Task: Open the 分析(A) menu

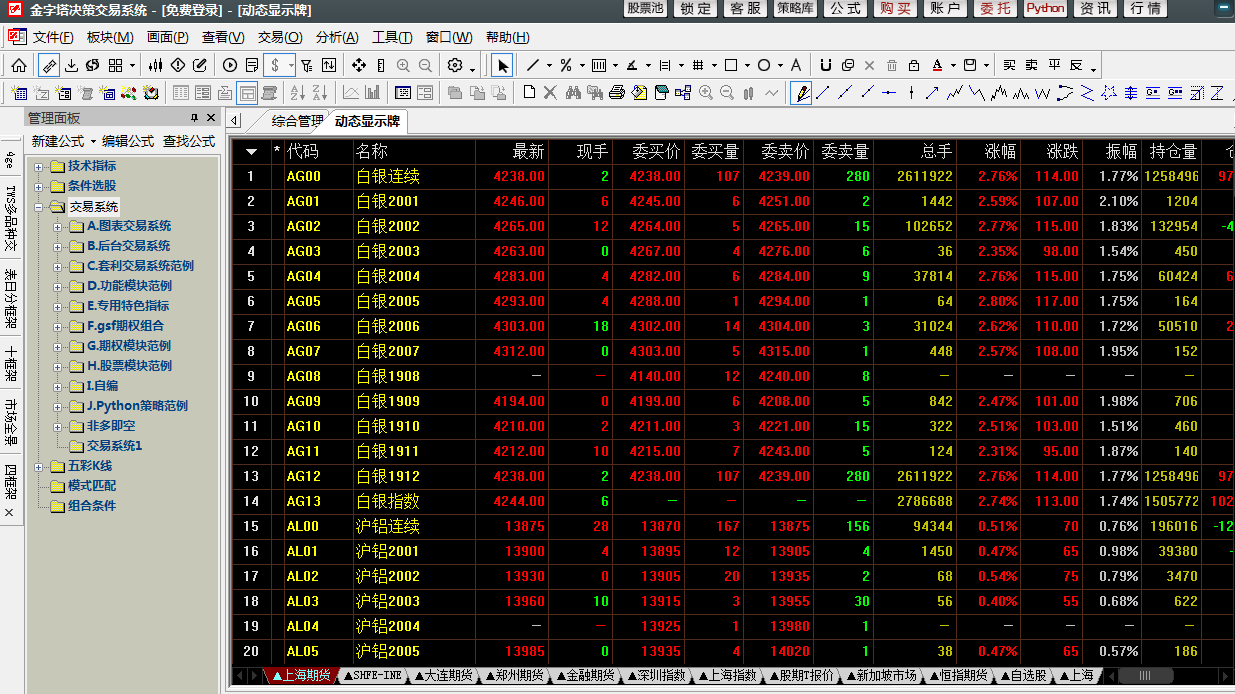Action: click(x=337, y=37)
